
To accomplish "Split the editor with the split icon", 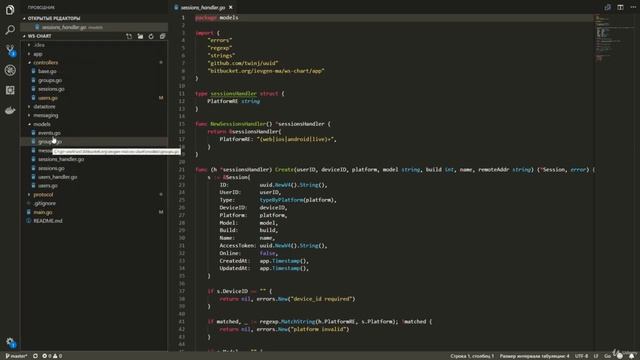I will (x=620, y=7).
